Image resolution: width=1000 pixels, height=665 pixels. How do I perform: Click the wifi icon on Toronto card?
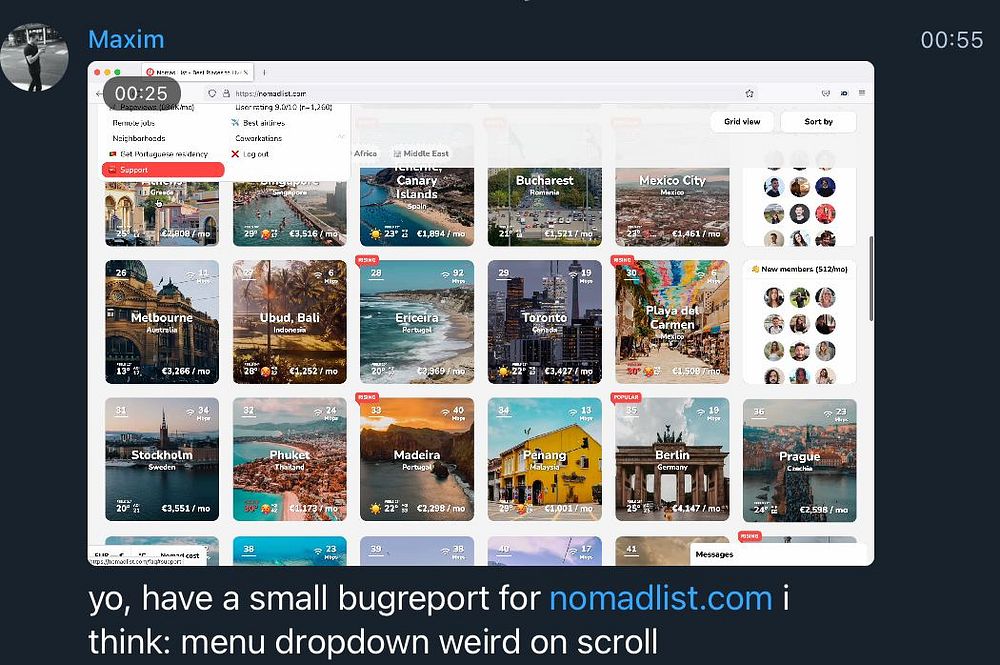pos(573,275)
